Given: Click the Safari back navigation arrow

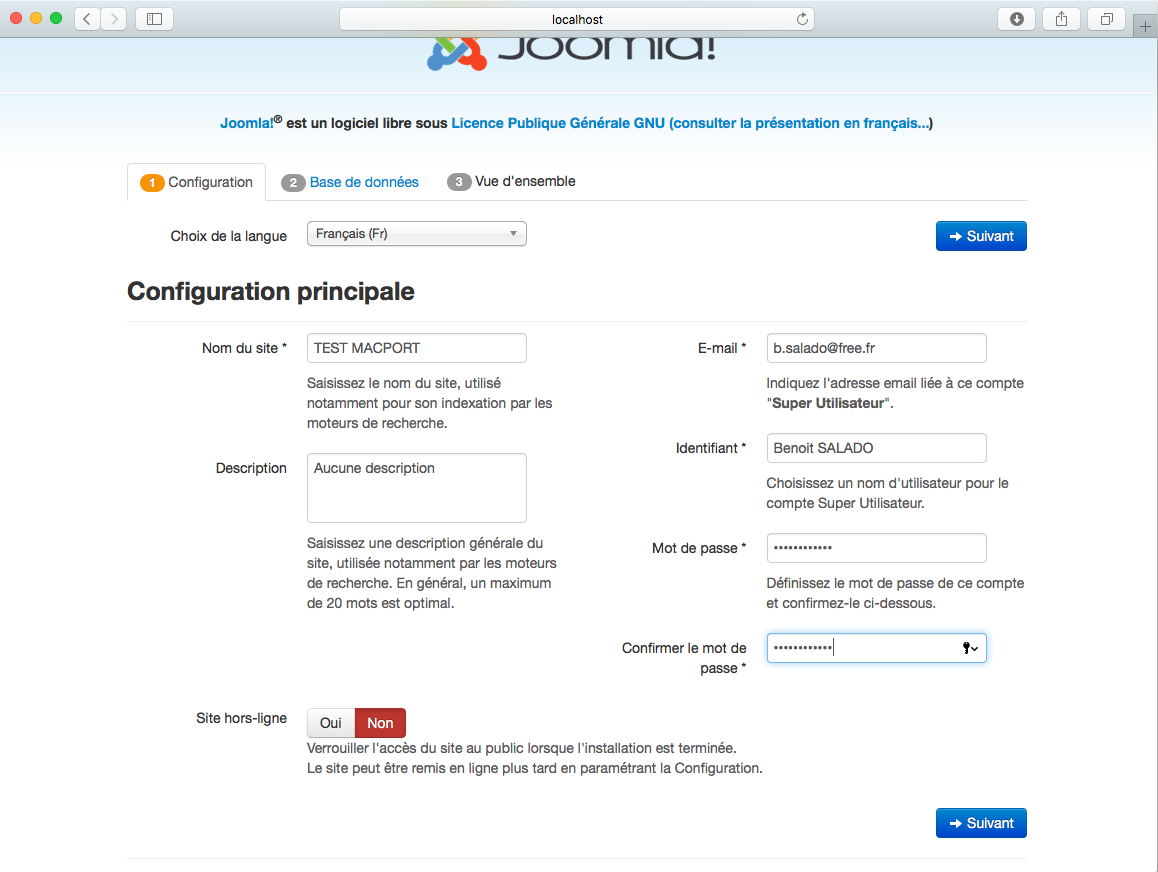Looking at the screenshot, I should tap(87, 19).
